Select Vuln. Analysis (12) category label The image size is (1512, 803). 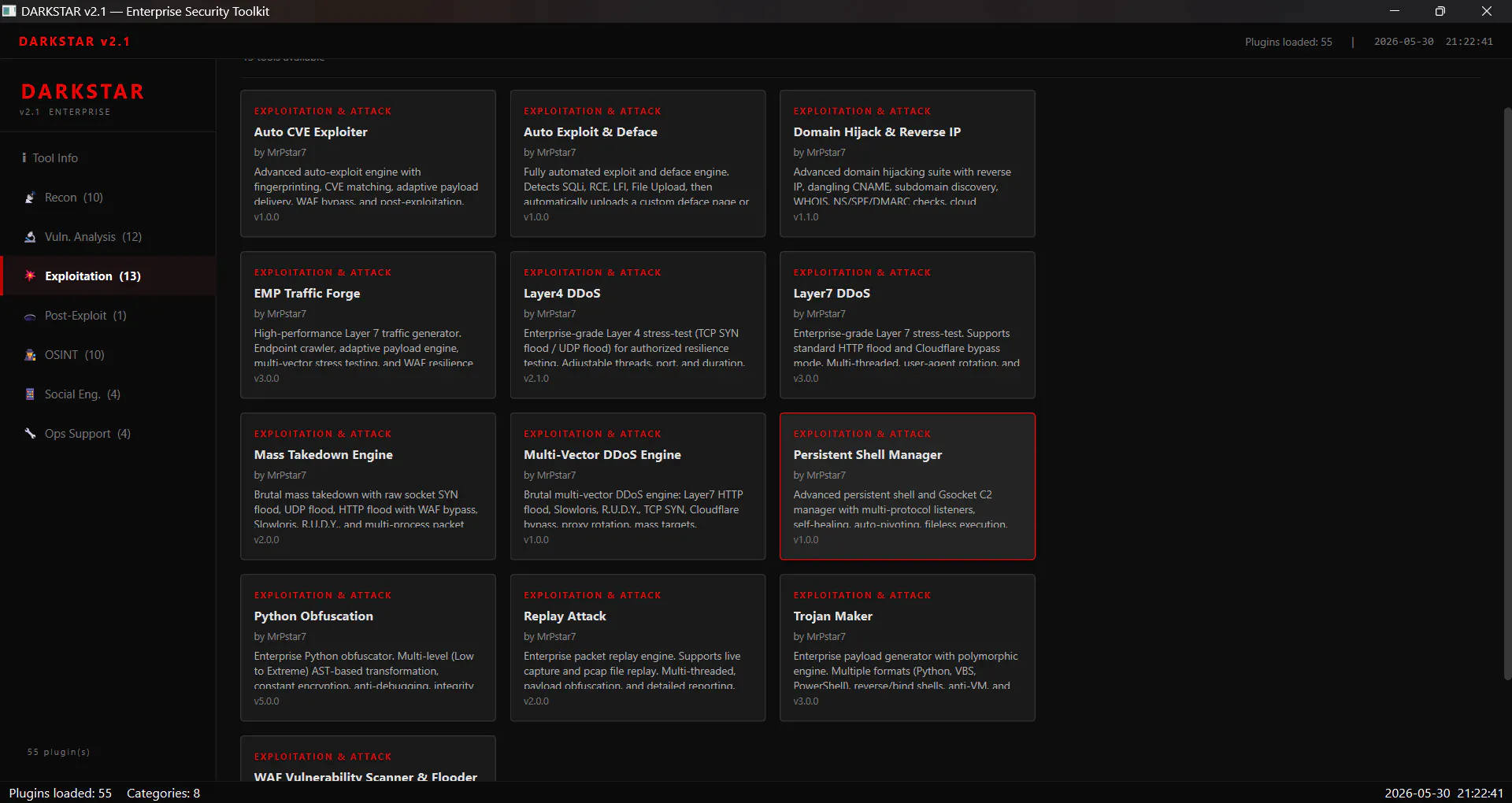click(93, 237)
